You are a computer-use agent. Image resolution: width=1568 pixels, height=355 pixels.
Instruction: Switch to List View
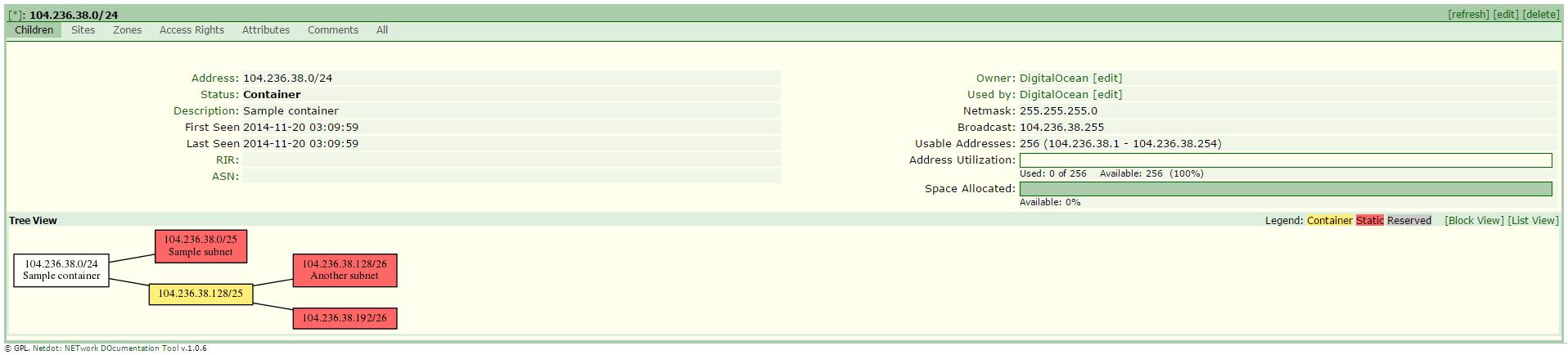1533,221
